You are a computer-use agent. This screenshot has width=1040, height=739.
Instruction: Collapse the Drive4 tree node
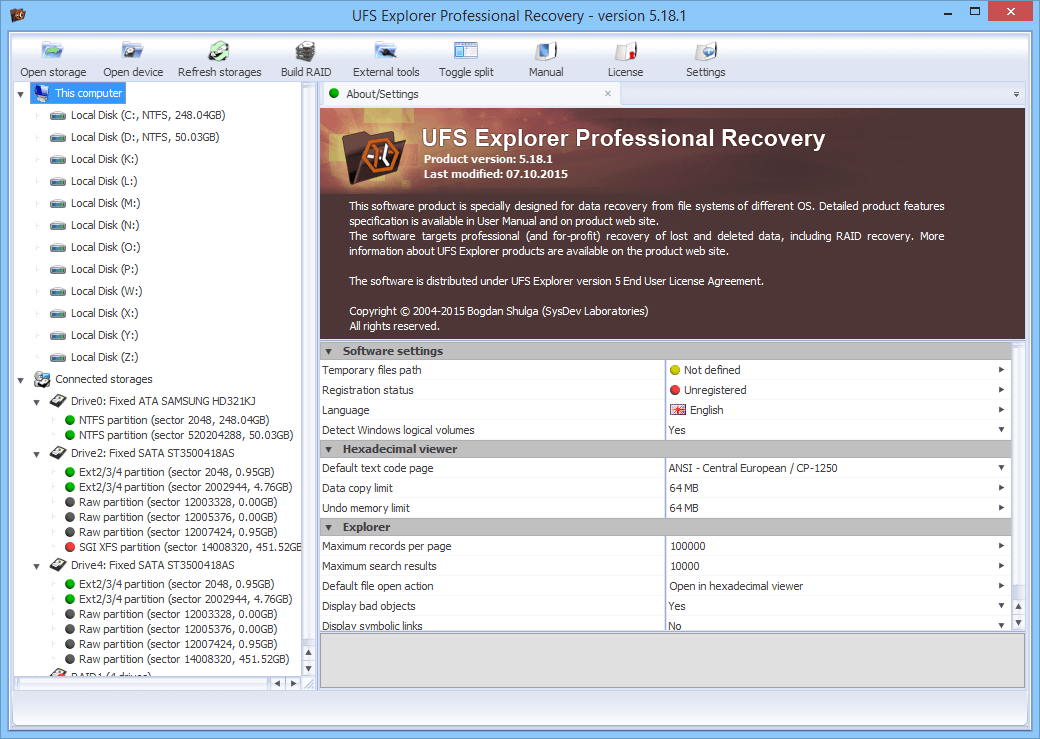coord(37,567)
